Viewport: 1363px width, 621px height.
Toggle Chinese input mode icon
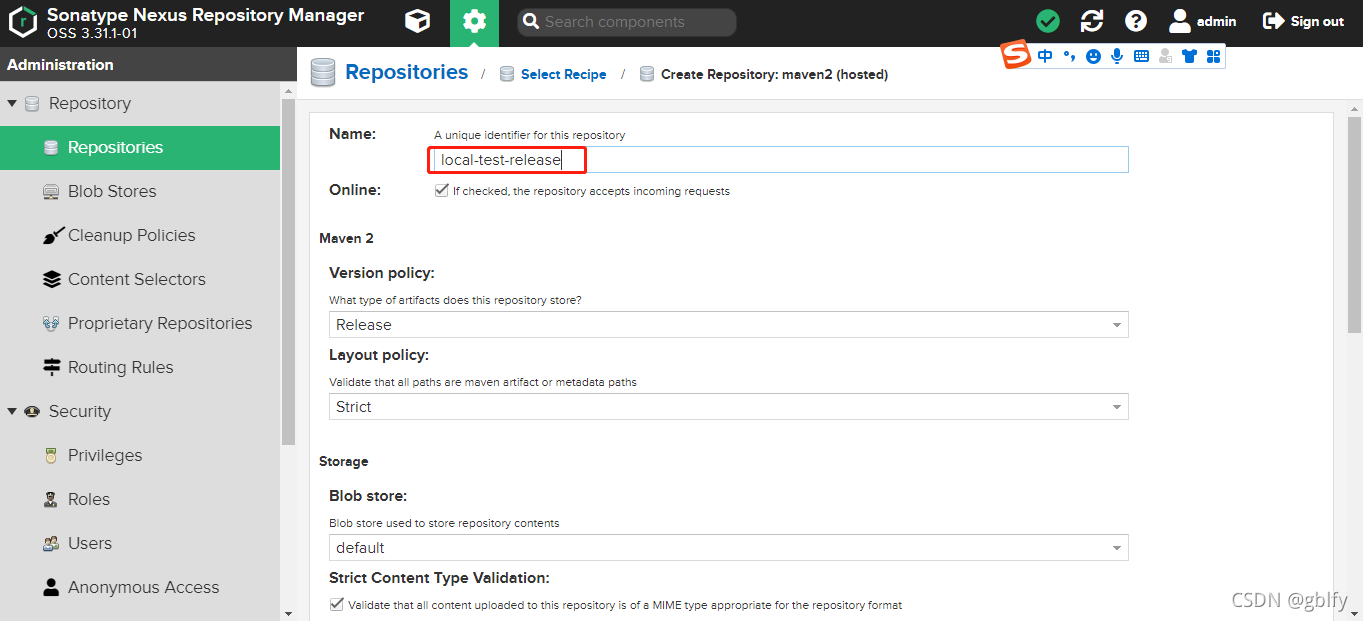tap(1045, 57)
